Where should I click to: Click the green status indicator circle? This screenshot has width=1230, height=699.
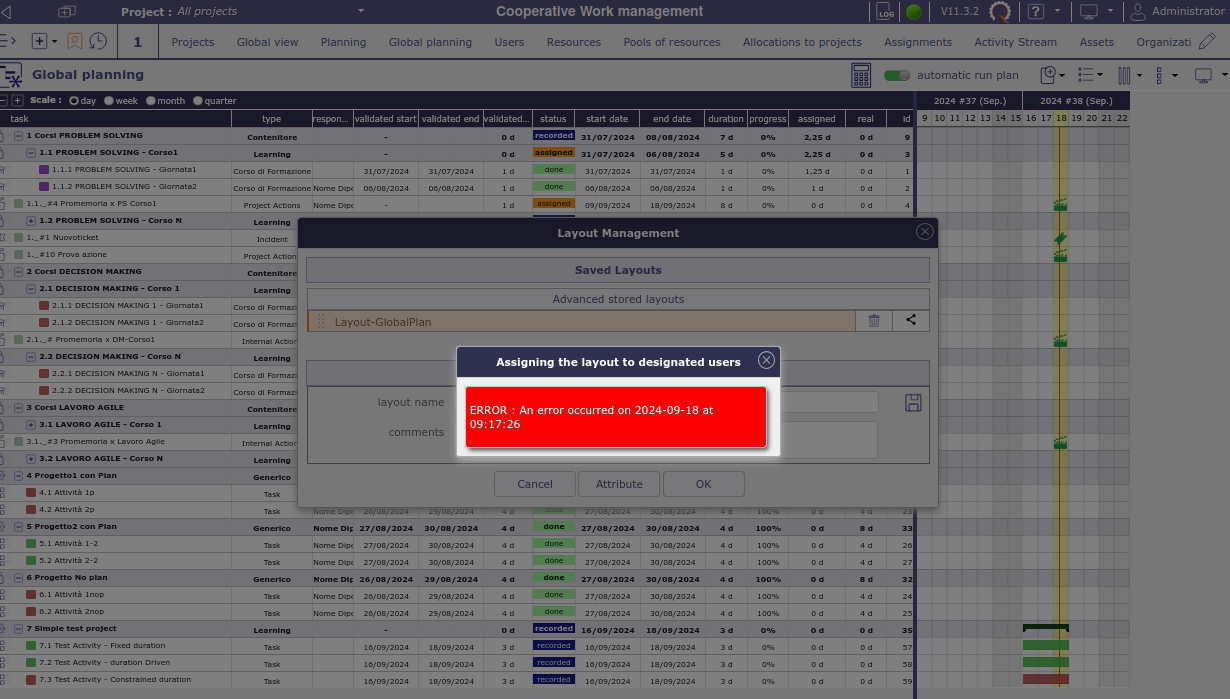(x=913, y=12)
